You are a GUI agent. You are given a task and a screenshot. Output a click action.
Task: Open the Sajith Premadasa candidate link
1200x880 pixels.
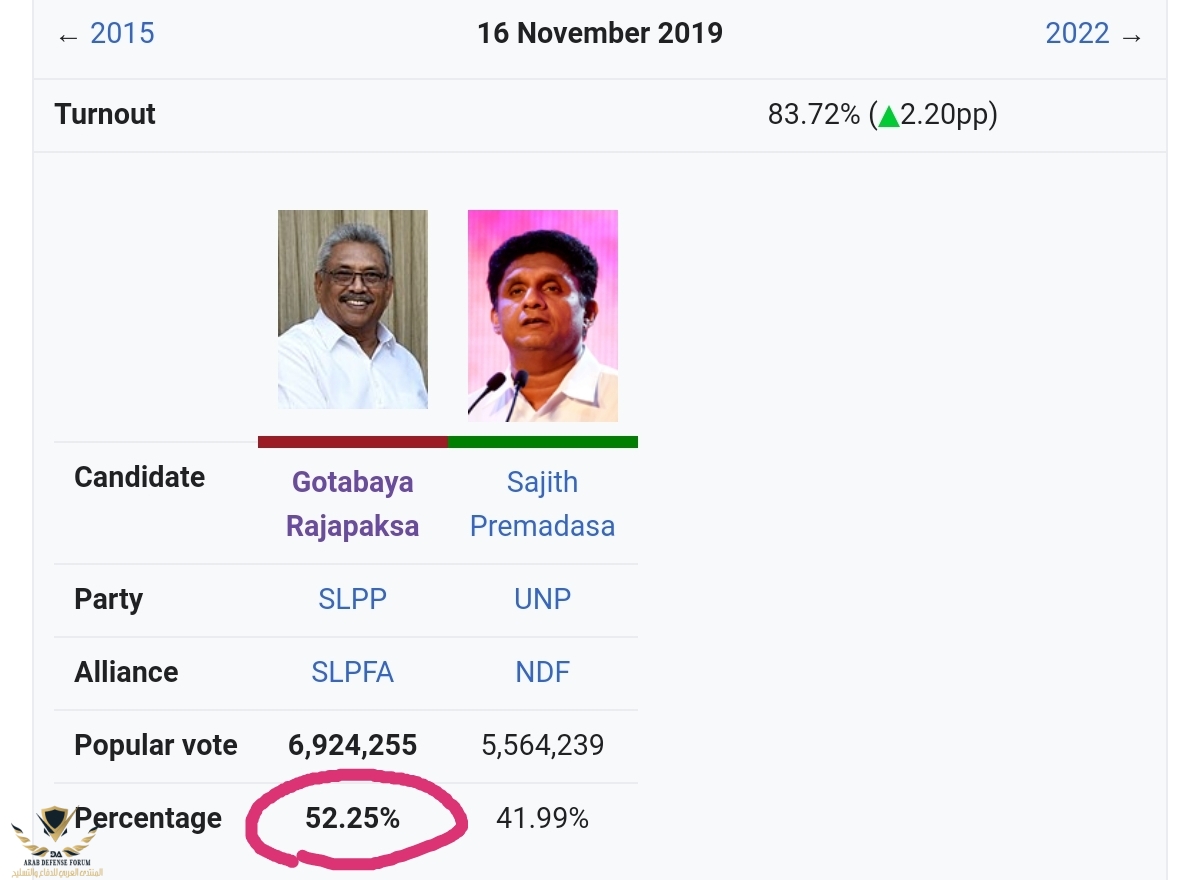pos(543,504)
